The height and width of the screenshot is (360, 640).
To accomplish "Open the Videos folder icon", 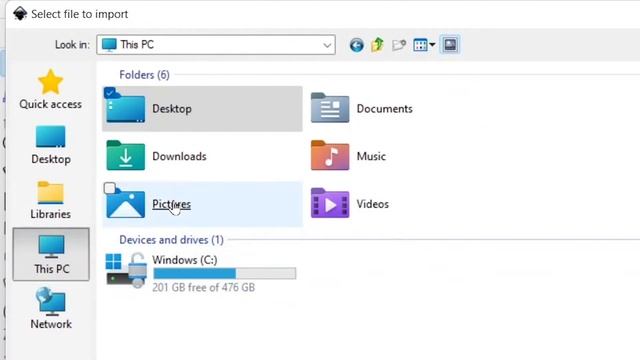I will pos(330,203).
